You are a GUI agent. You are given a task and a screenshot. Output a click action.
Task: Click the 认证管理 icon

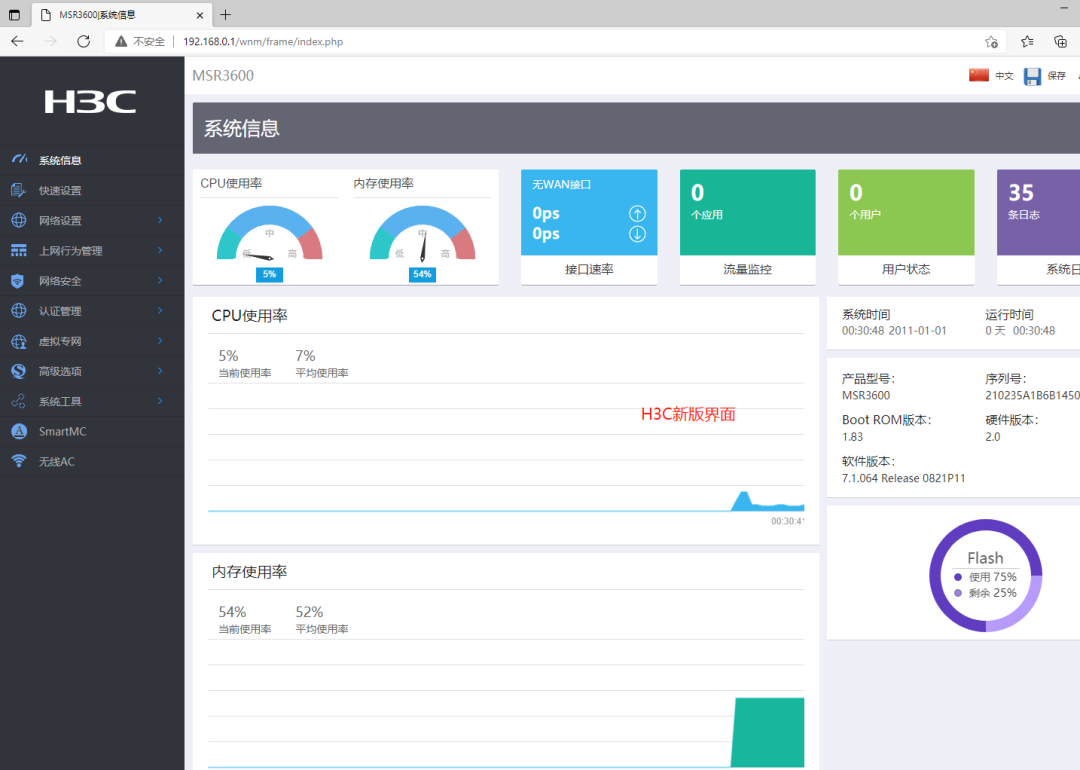(x=19, y=311)
